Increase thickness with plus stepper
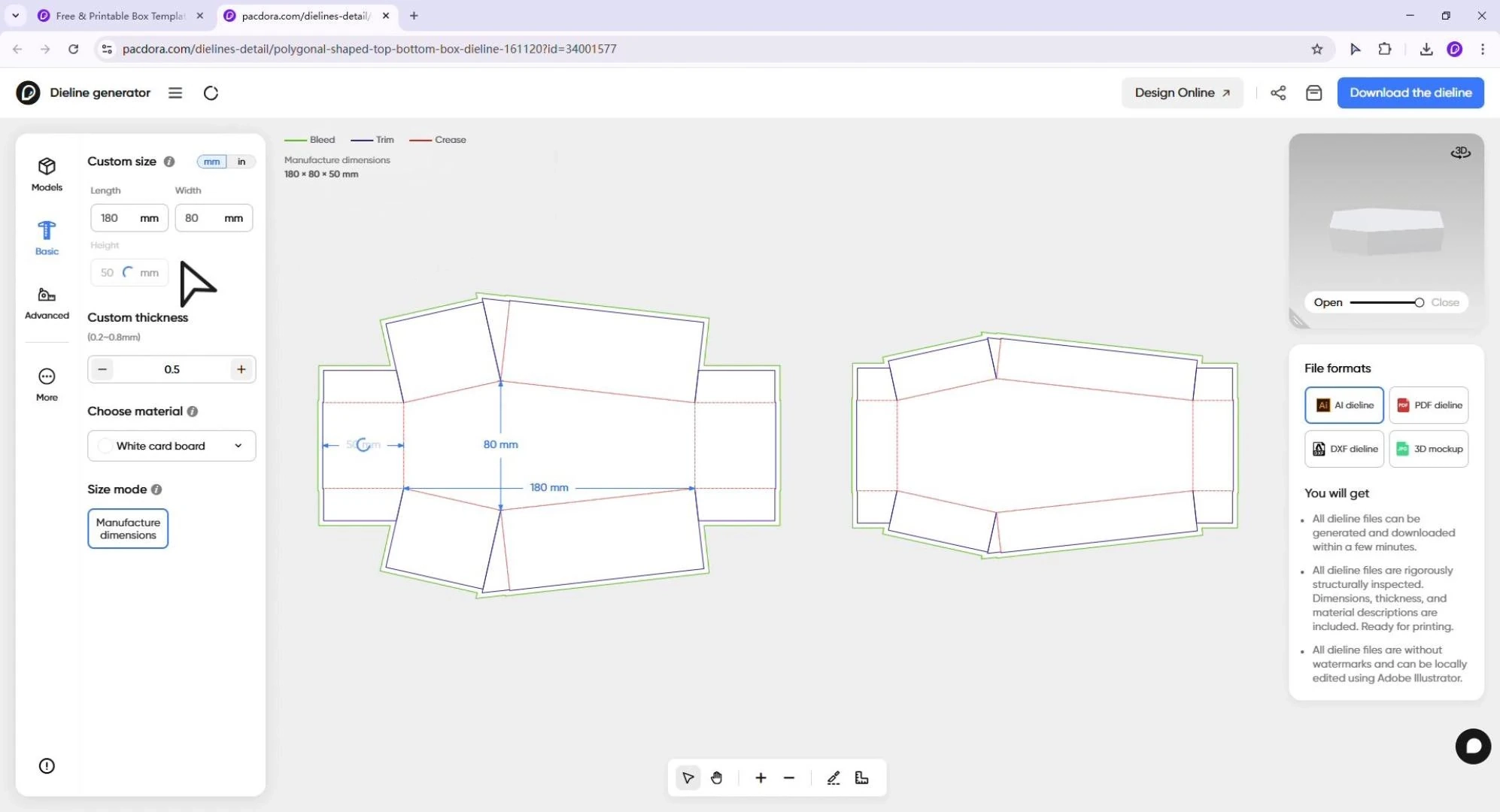The height and width of the screenshot is (812, 1500). (241, 369)
